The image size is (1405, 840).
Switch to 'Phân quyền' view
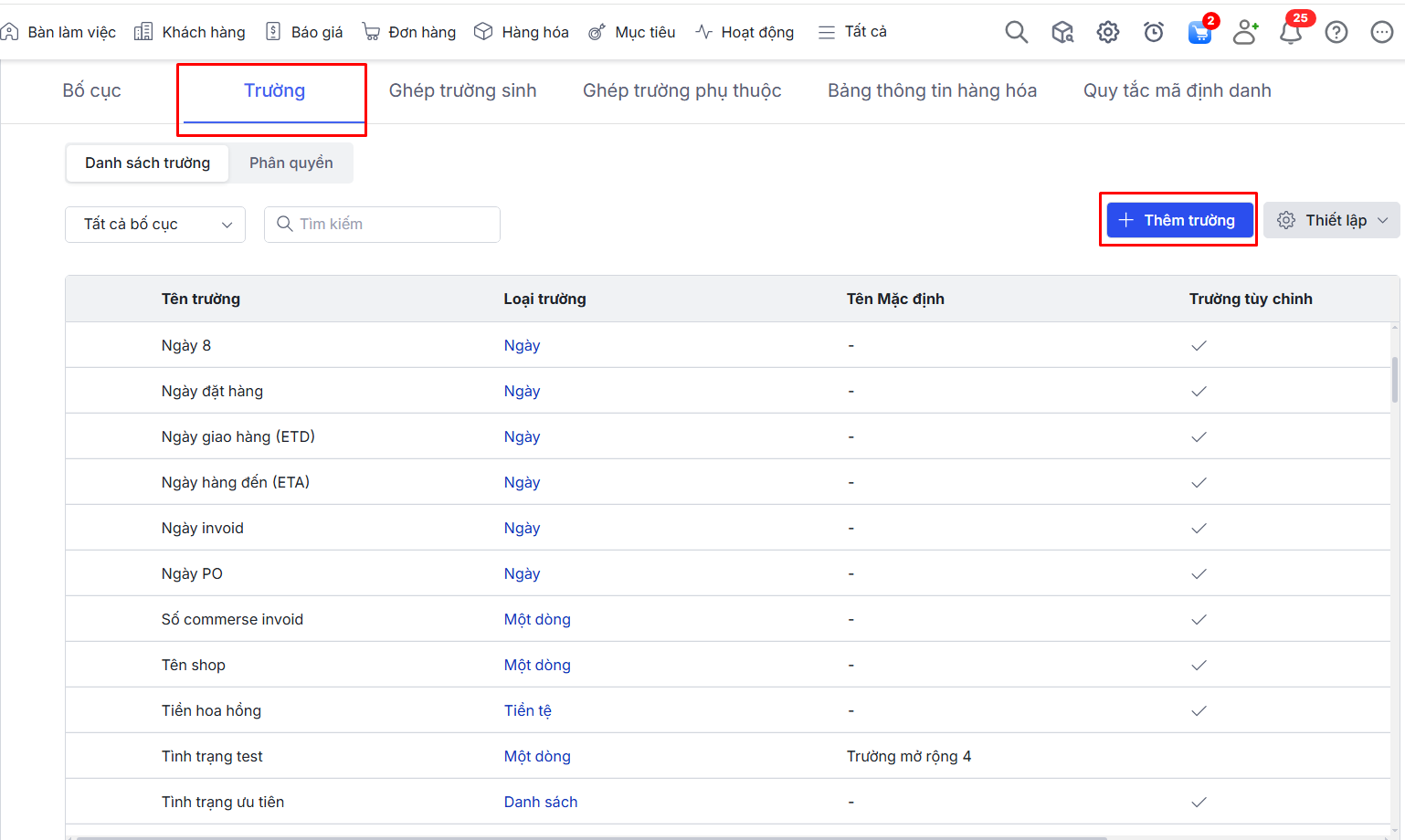(291, 163)
